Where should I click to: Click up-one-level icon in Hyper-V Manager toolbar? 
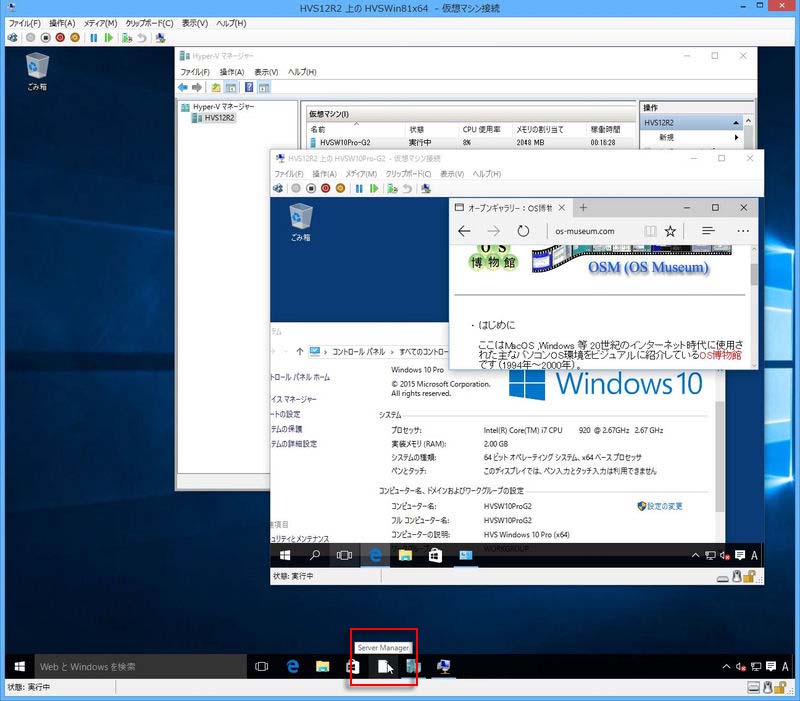(x=216, y=88)
